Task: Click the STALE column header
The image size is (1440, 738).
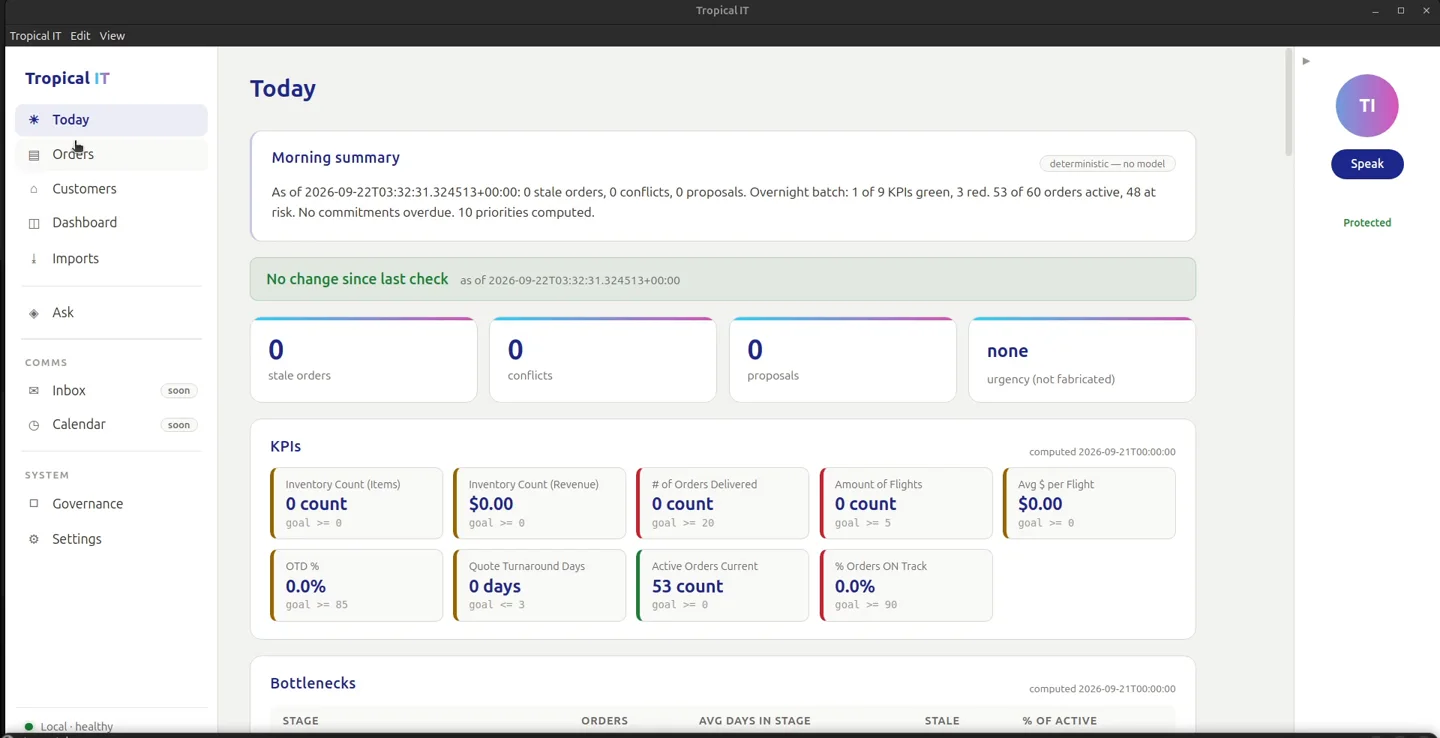Action: click(x=942, y=721)
